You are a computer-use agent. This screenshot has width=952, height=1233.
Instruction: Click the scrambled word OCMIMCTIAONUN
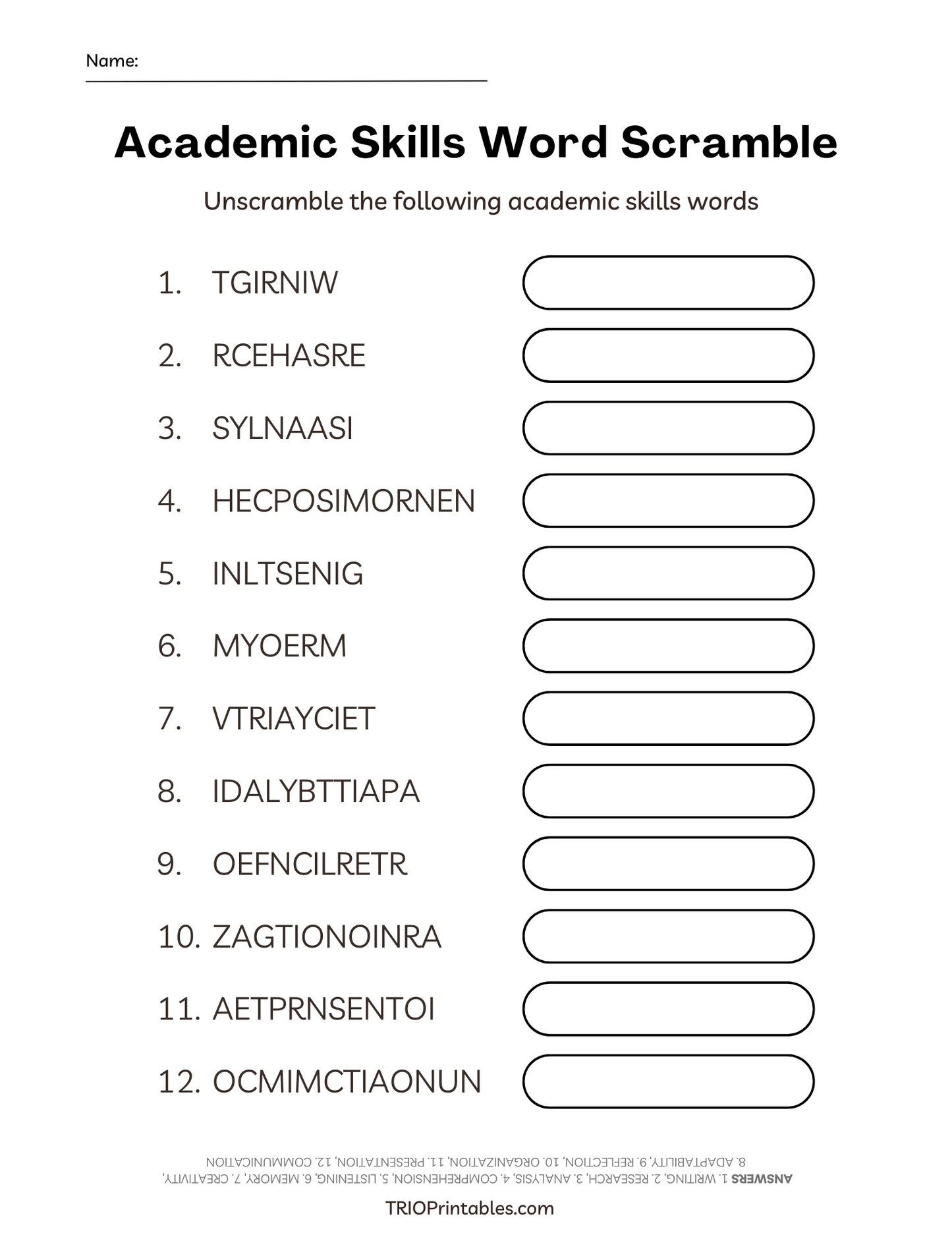pyautogui.click(x=347, y=1081)
